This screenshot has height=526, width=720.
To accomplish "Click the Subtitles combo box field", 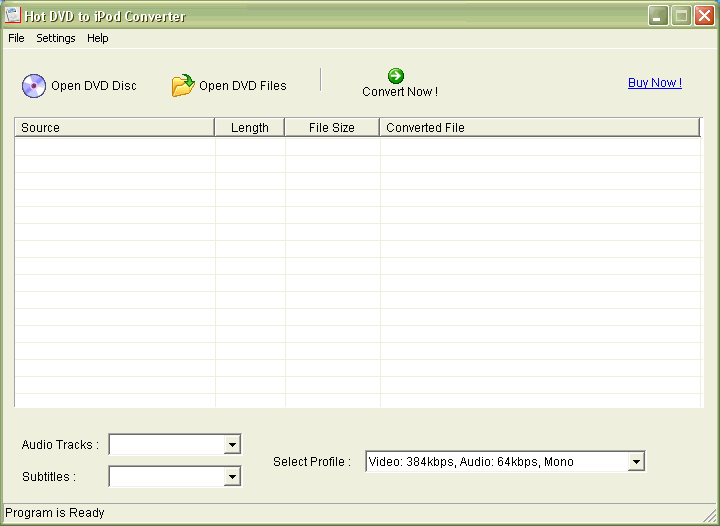I will [175, 476].
